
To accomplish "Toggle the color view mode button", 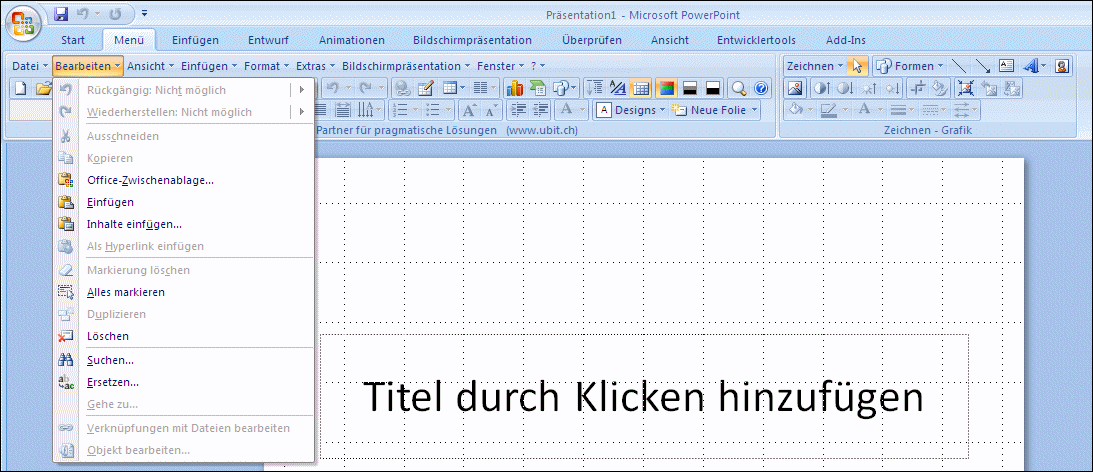I will (x=665, y=88).
